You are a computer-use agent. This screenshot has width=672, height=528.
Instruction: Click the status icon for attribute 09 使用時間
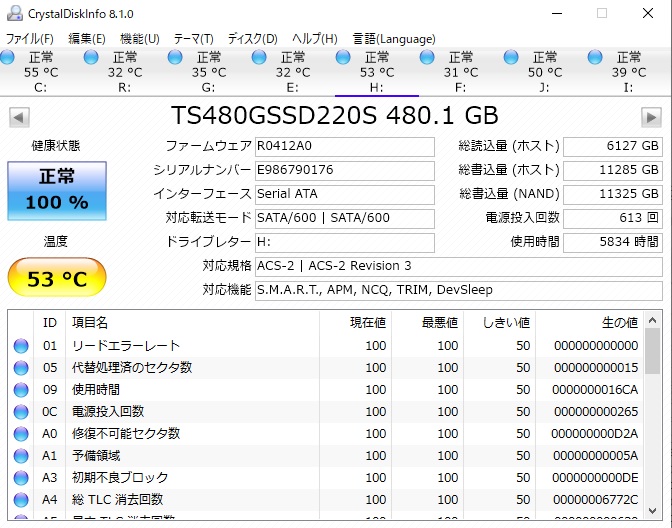[x=21, y=390]
